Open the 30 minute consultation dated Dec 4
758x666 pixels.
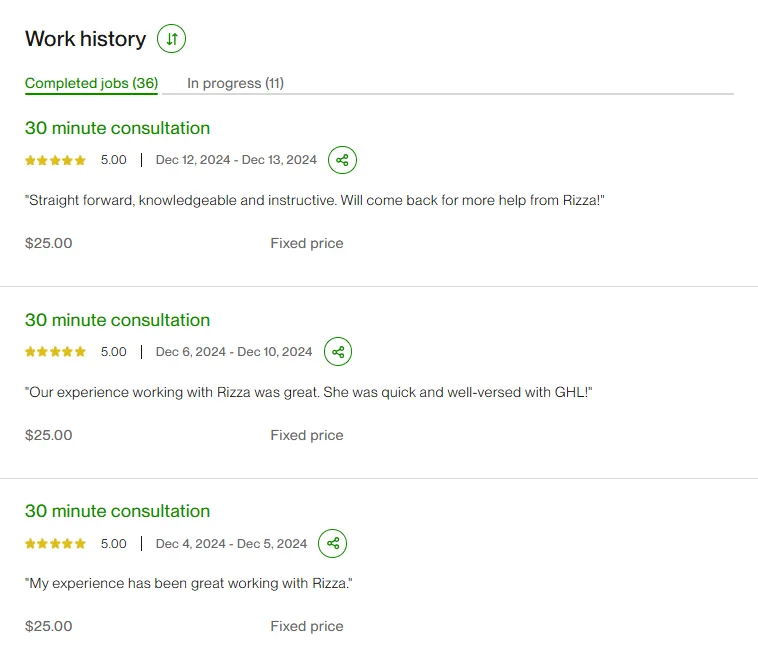[x=117, y=511]
